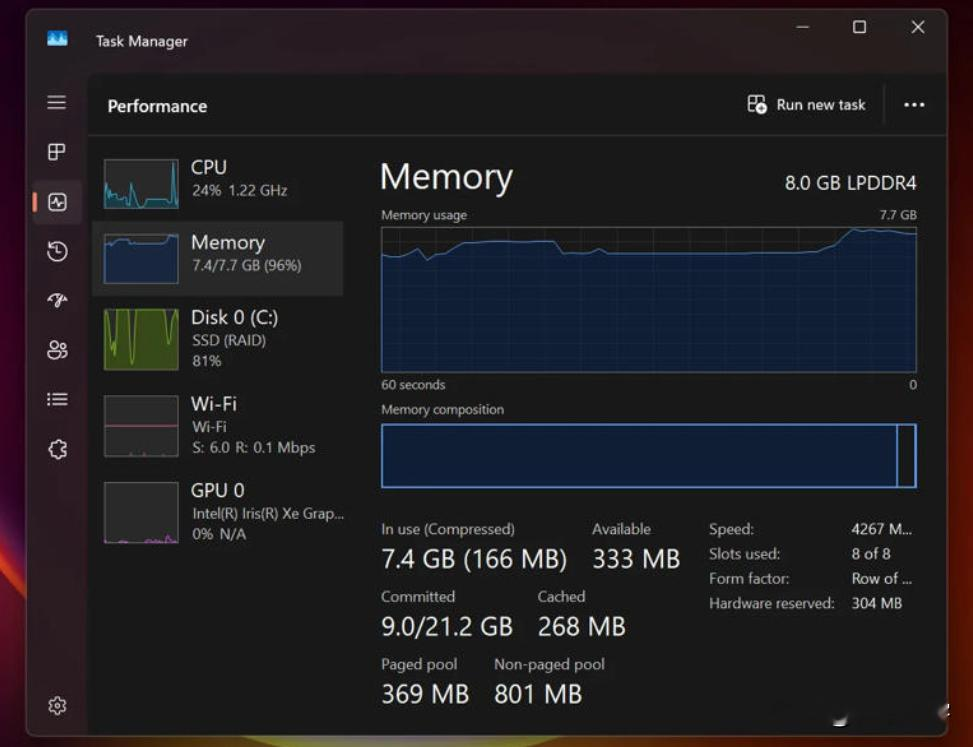
Task: Select the CPU performance item
Action: (x=217, y=184)
